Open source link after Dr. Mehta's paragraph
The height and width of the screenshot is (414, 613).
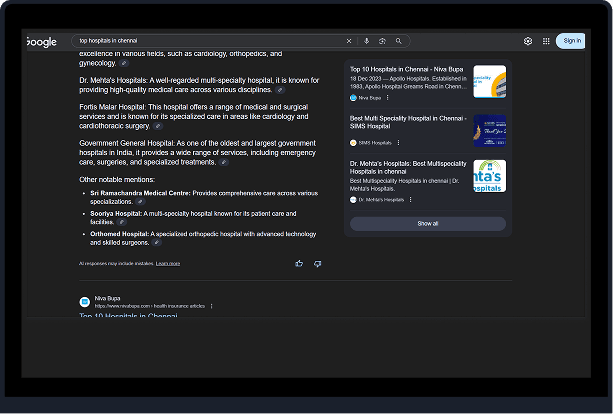(280, 90)
